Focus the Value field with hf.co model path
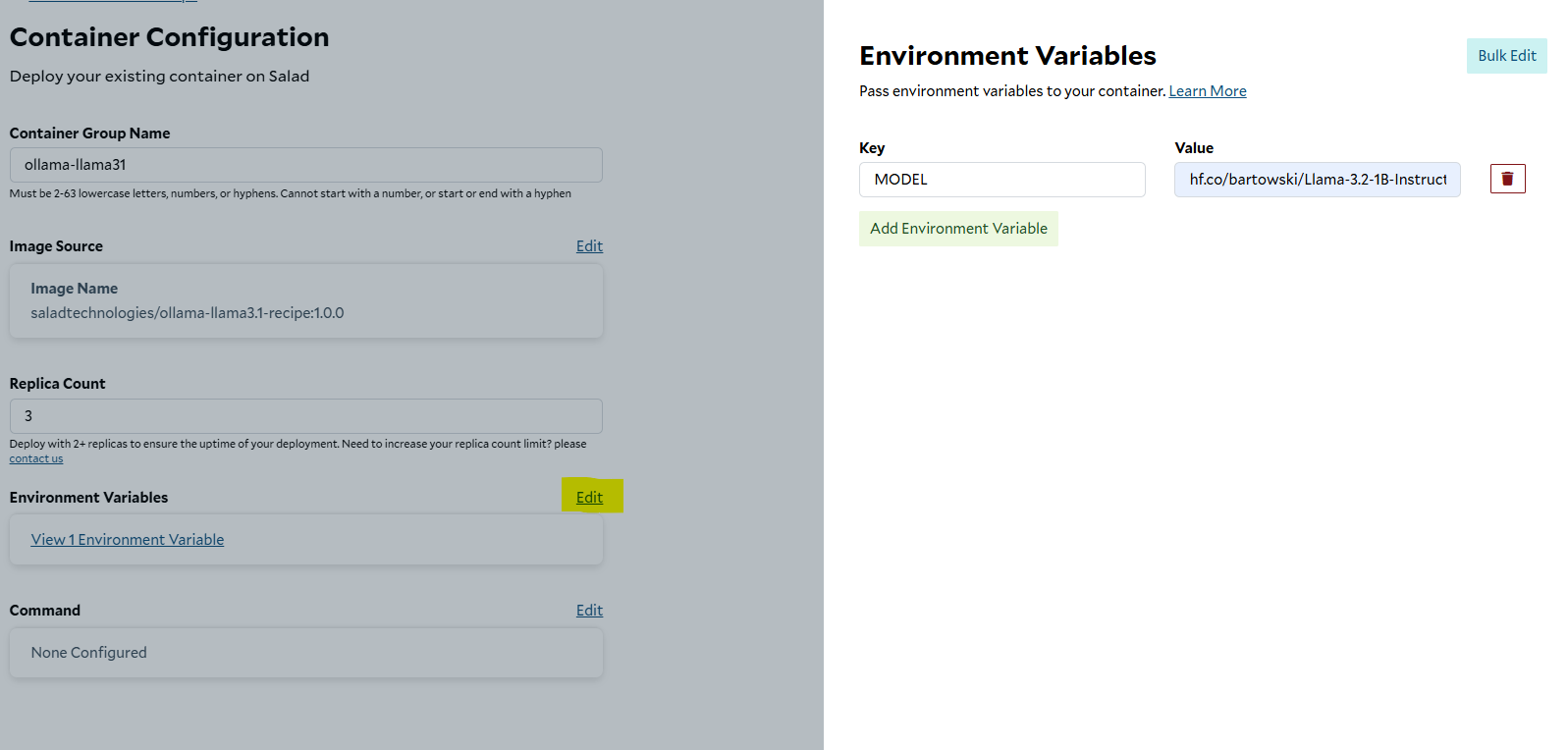This screenshot has width=1568, height=750. [1317, 180]
